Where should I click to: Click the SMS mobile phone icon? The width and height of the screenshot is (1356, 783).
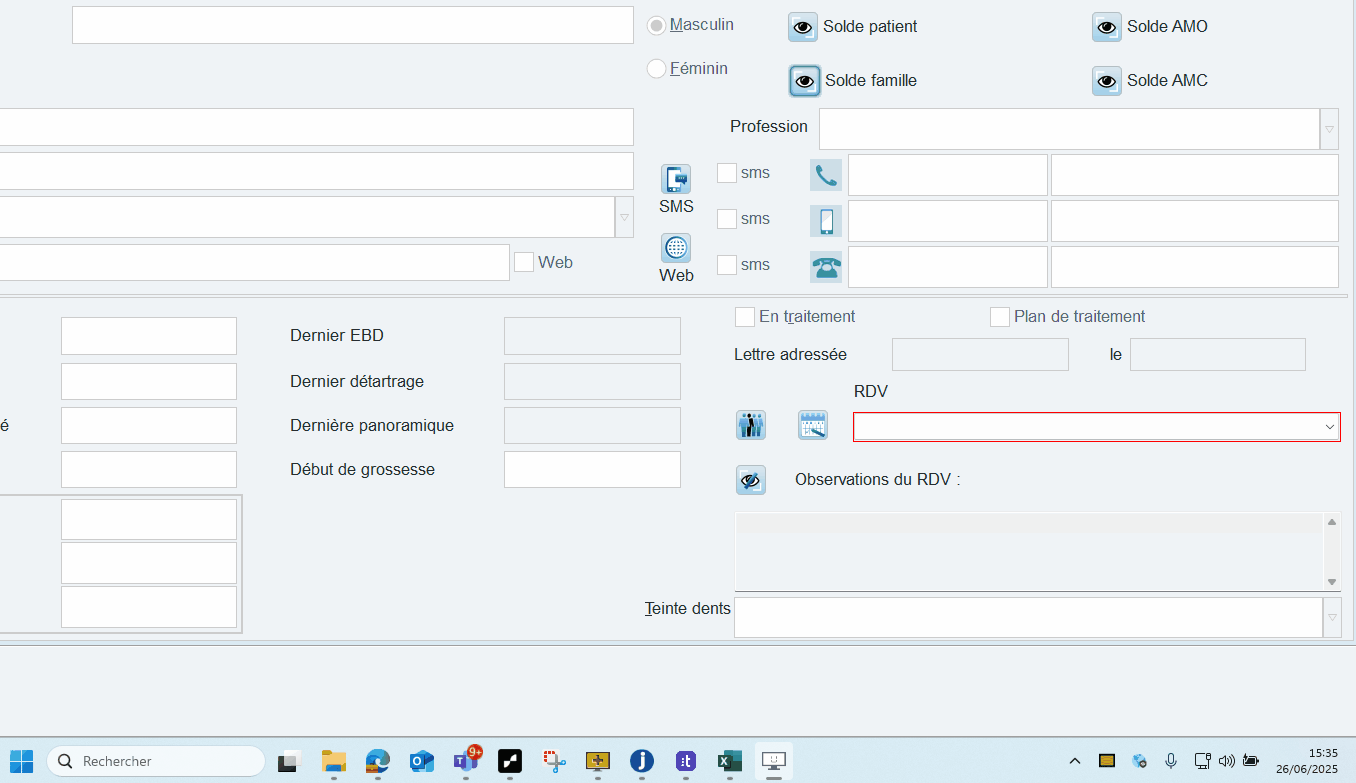(676, 179)
